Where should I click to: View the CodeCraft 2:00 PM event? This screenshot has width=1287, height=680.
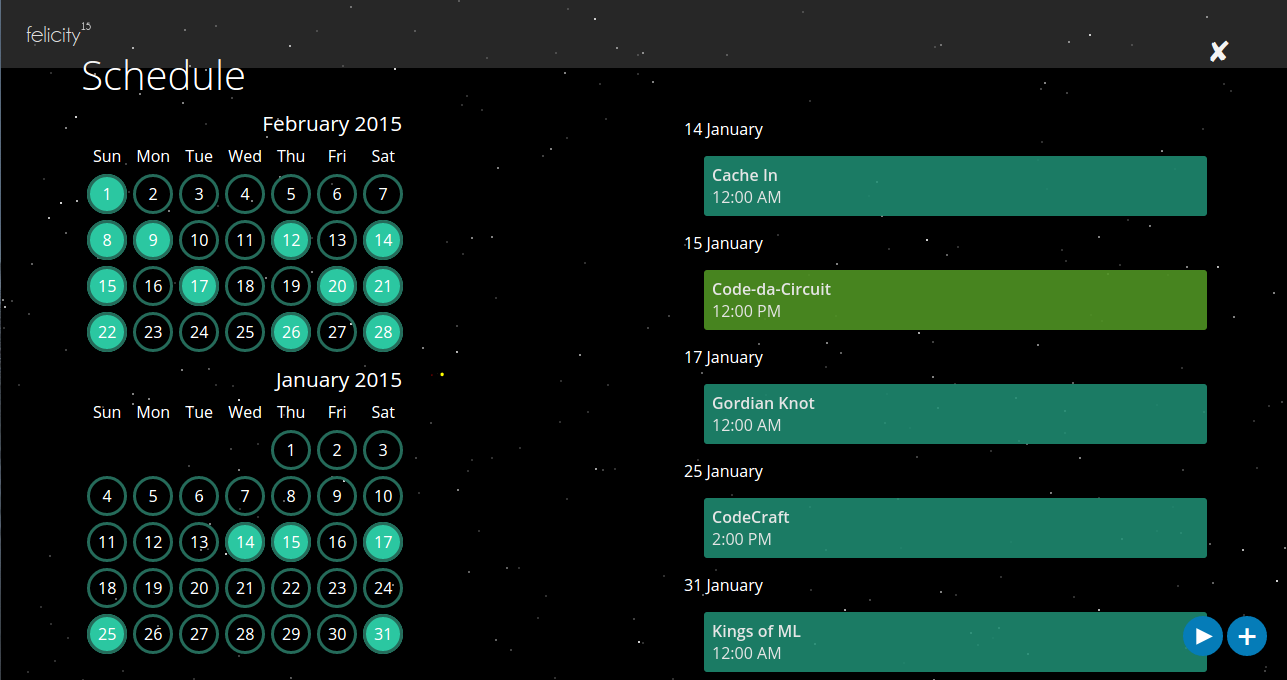[x=954, y=528]
